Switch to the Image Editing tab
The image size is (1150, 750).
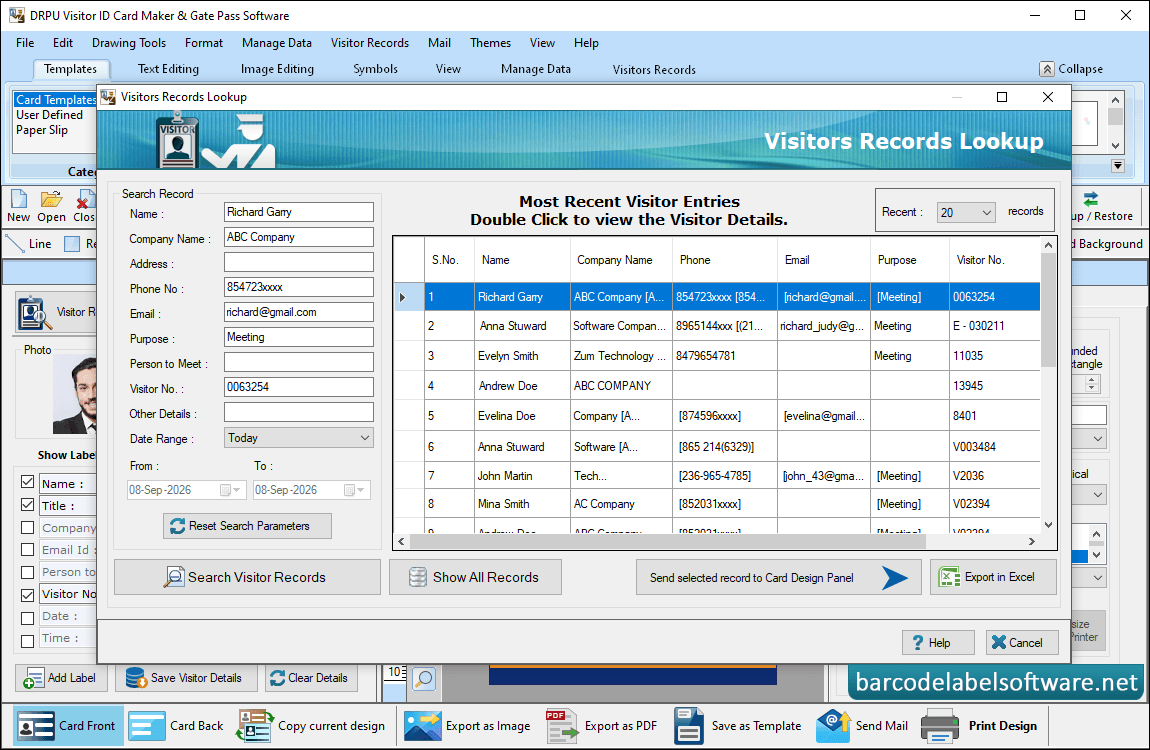tap(277, 69)
